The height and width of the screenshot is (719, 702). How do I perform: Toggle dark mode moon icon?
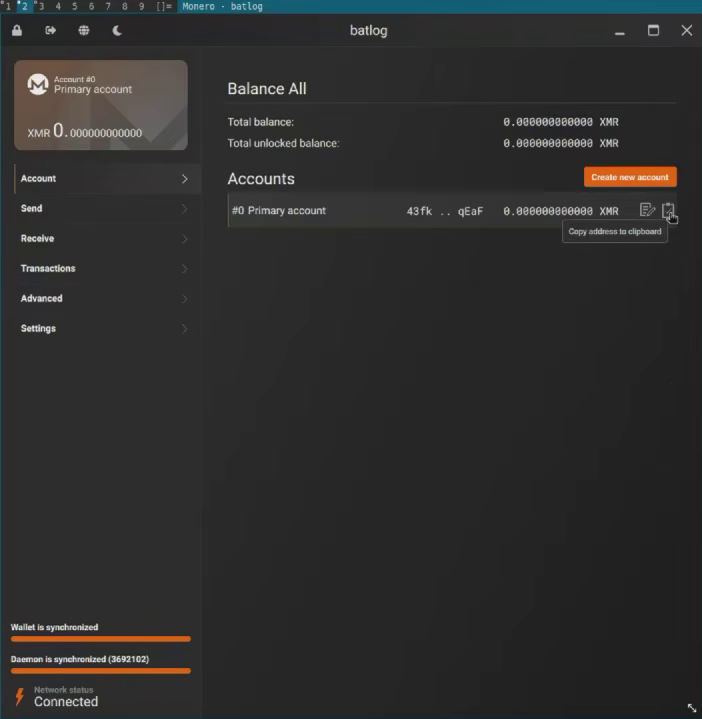click(x=117, y=31)
